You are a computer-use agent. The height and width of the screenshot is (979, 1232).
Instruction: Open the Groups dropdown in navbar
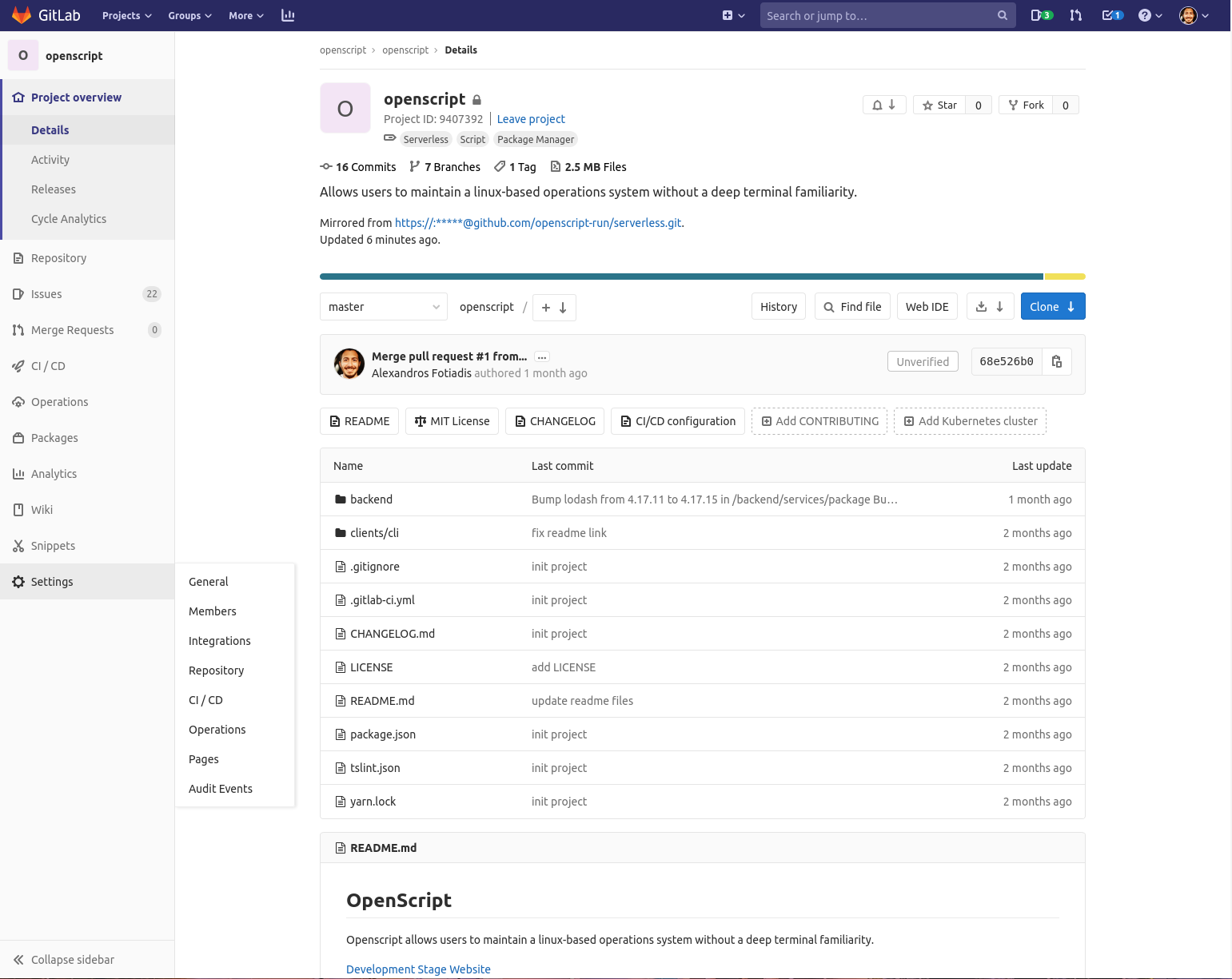pos(189,15)
